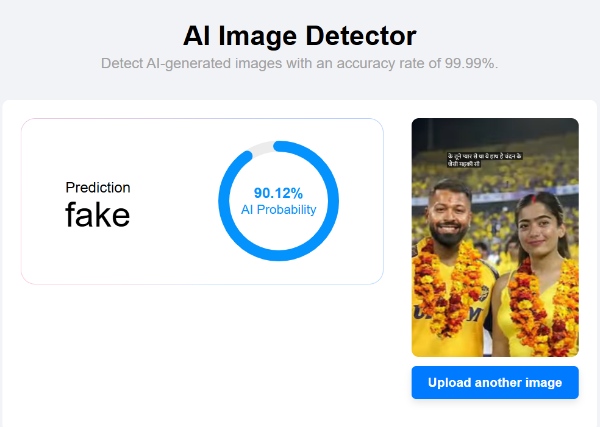Click the Prediction label
This screenshot has width=600, height=427.
pyautogui.click(x=97, y=187)
